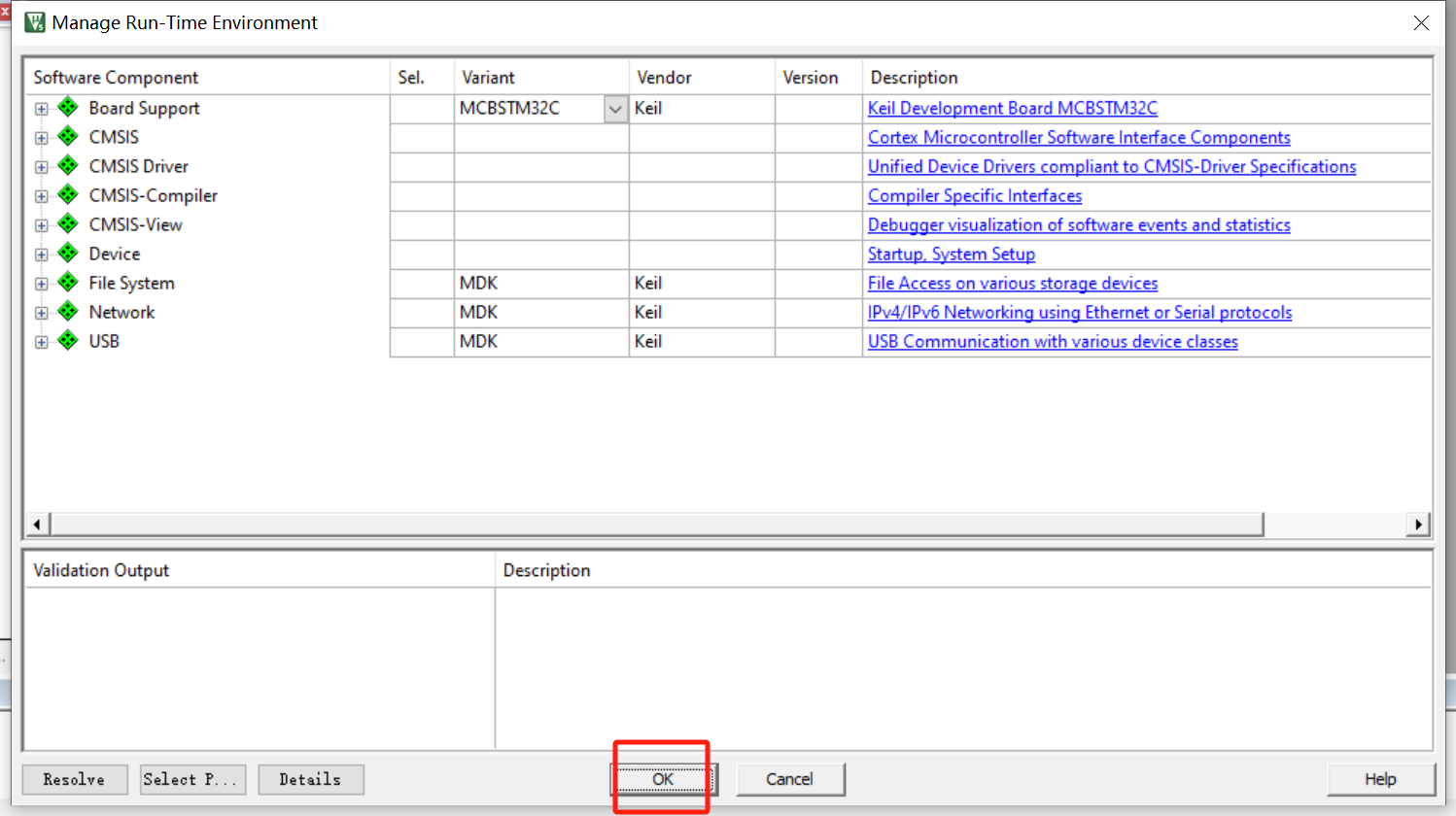Viewport: 1456px width, 816px height.
Task: Open File Access on various storage devices link
Action: [1013, 283]
